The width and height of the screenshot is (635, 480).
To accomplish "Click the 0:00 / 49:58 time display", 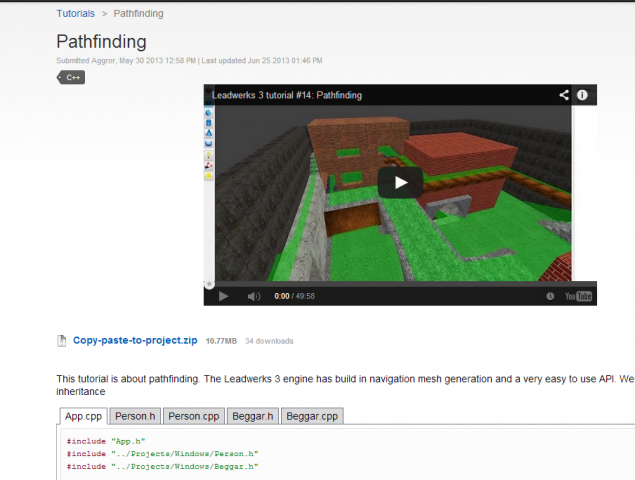I will 294,296.
